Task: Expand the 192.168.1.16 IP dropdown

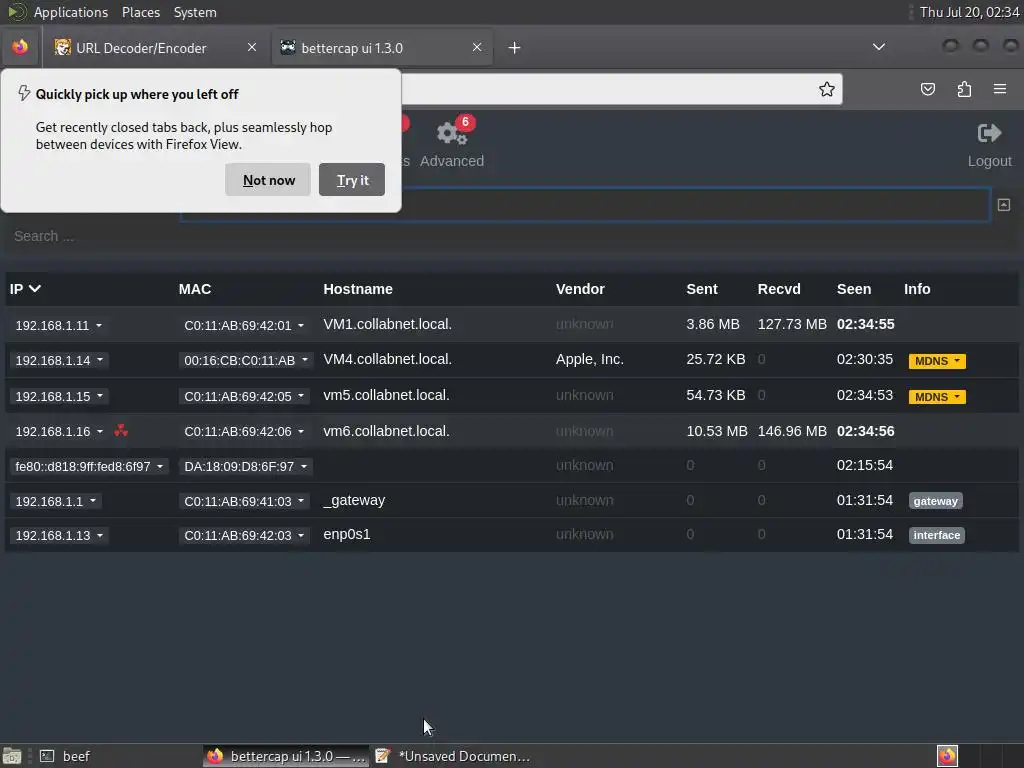Action: pyautogui.click(x=59, y=431)
